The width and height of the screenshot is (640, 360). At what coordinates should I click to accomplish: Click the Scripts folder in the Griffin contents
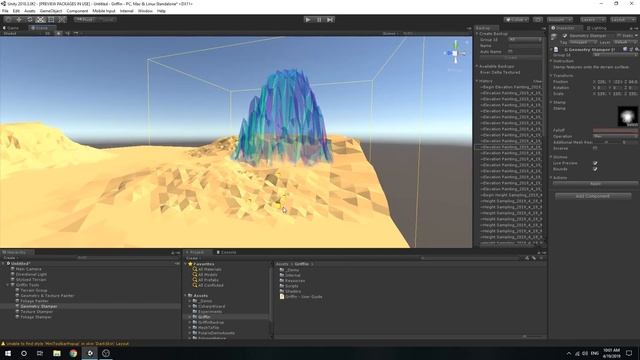(289, 286)
